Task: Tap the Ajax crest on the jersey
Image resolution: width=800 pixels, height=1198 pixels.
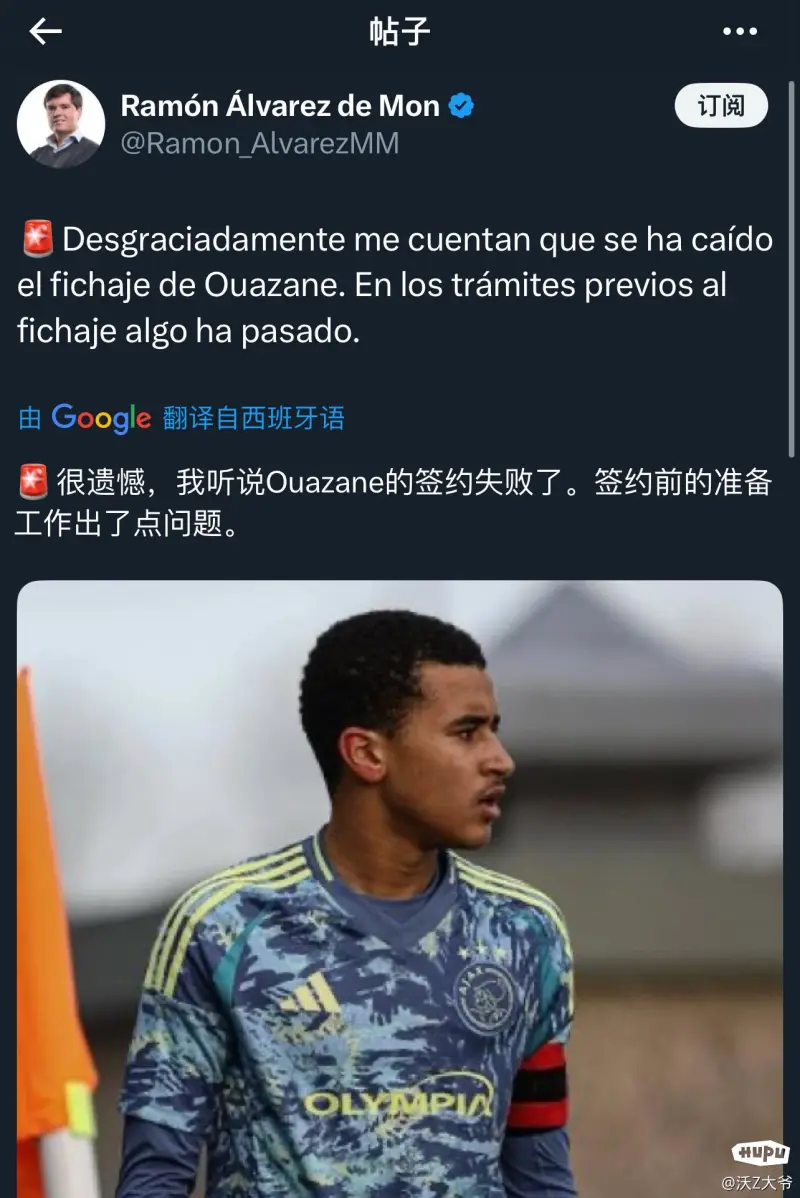Action: (484, 998)
